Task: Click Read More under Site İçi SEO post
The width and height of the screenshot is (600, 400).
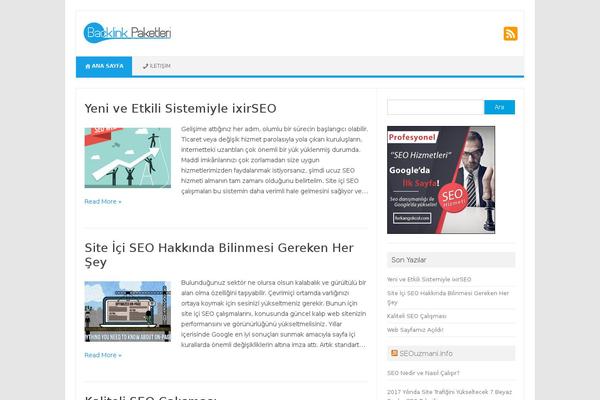Action: pyautogui.click(x=103, y=355)
